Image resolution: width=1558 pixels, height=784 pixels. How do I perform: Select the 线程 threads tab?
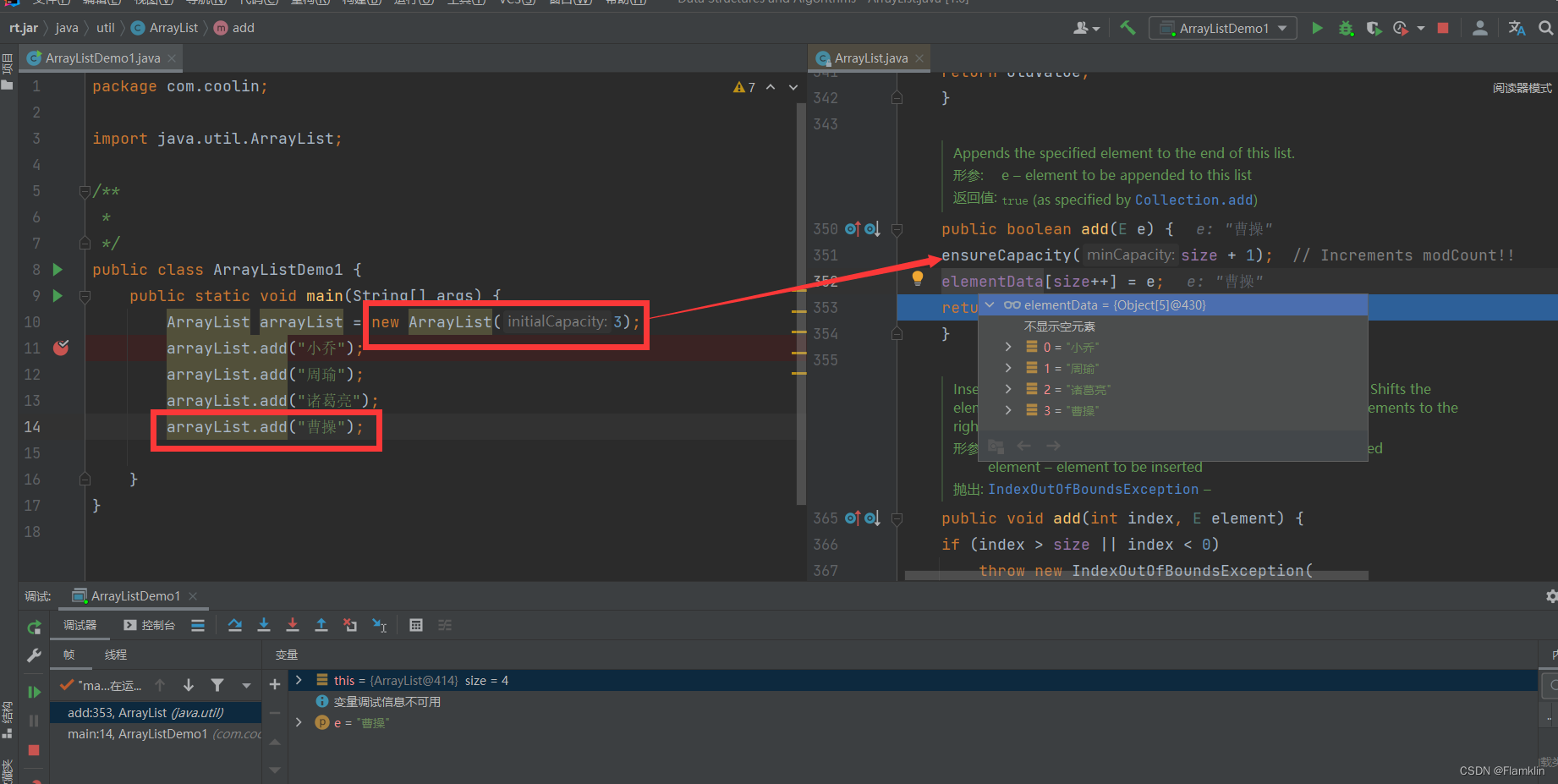coord(116,655)
